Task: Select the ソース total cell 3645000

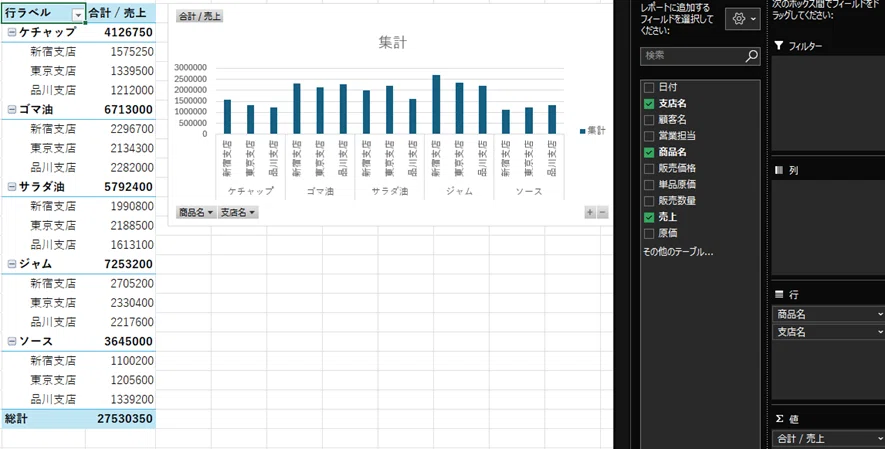Action: 121,341
